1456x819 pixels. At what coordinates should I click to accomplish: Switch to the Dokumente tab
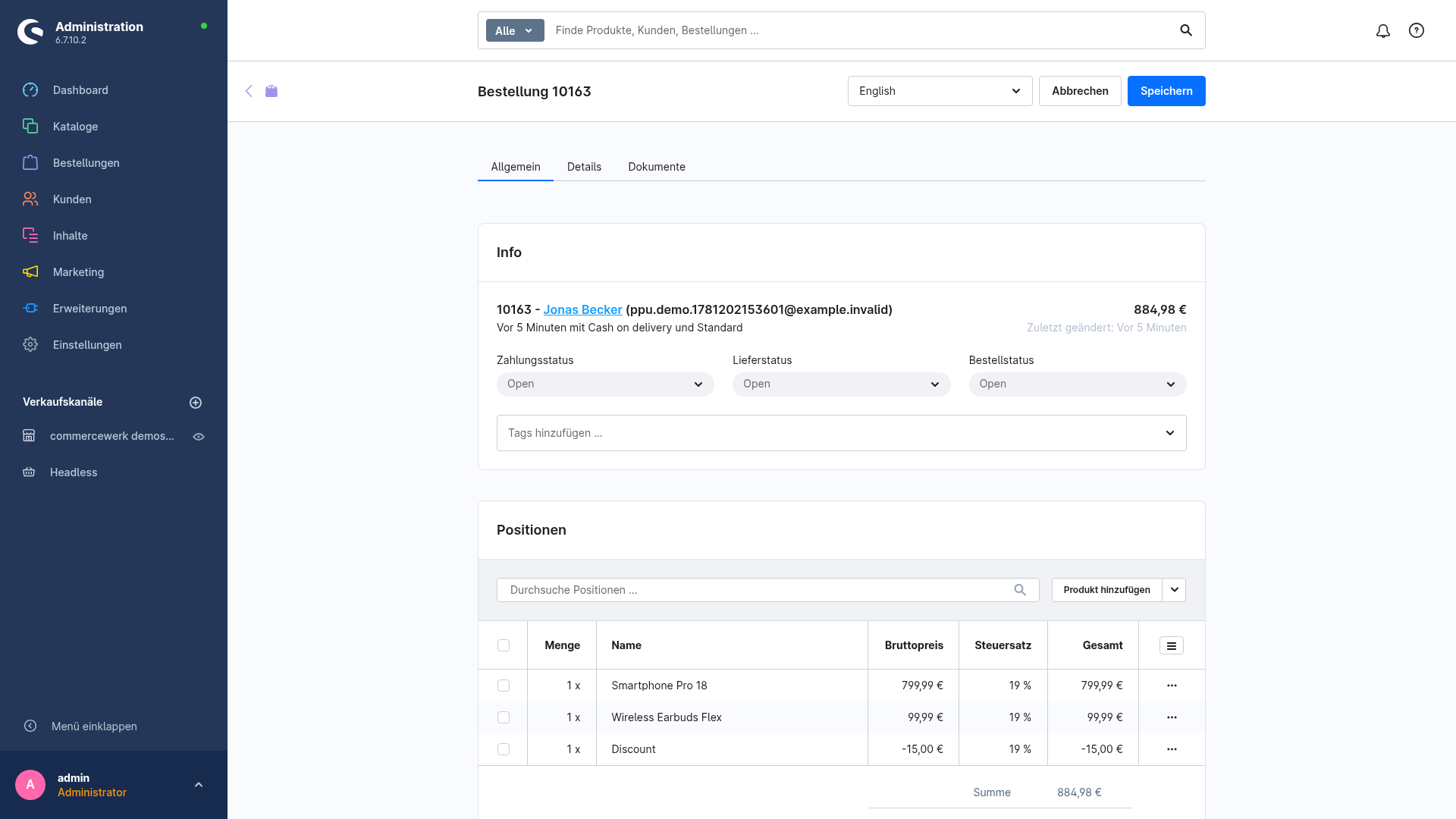pyautogui.click(x=657, y=167)
